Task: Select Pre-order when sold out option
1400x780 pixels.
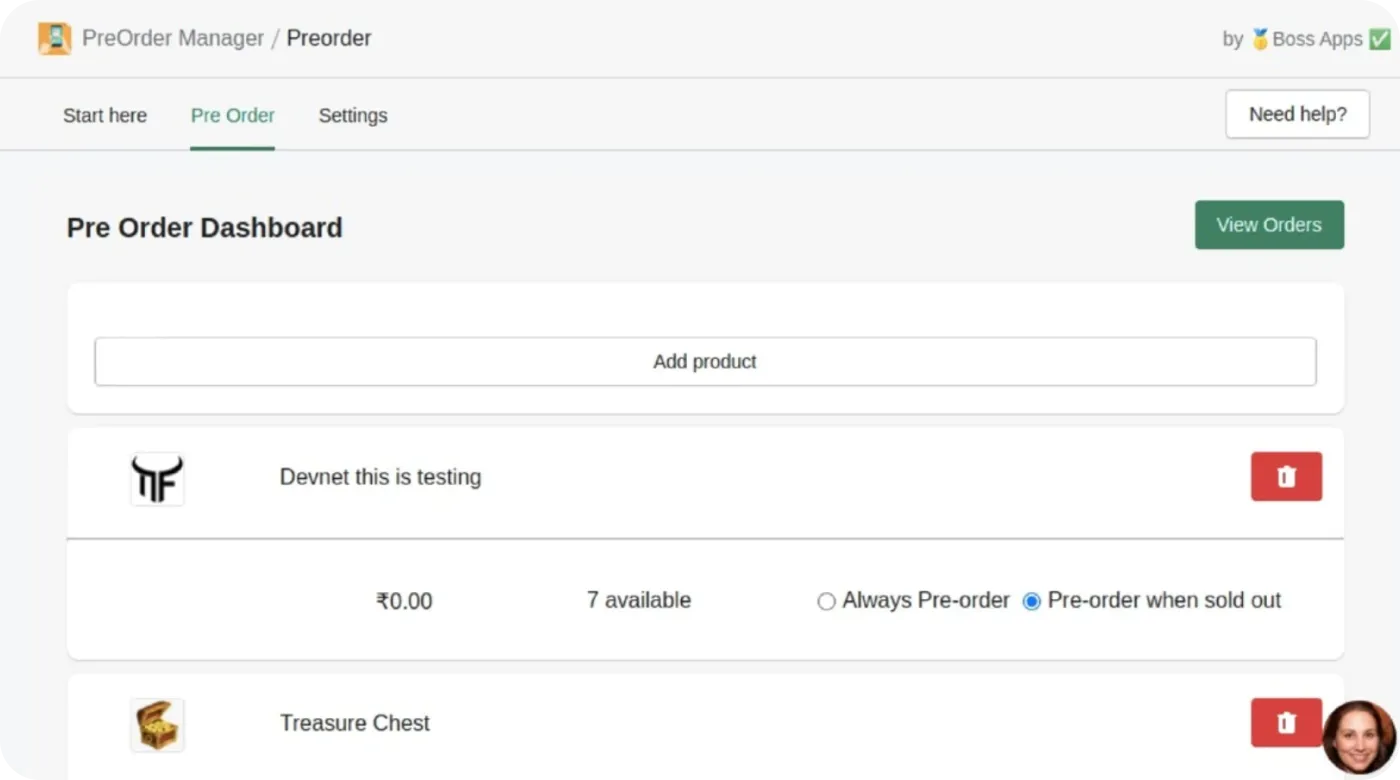Action: click(x=1032, y=601)
